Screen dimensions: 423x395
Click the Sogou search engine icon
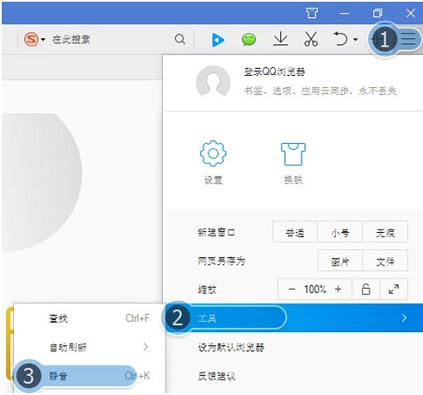pos(31,39)
